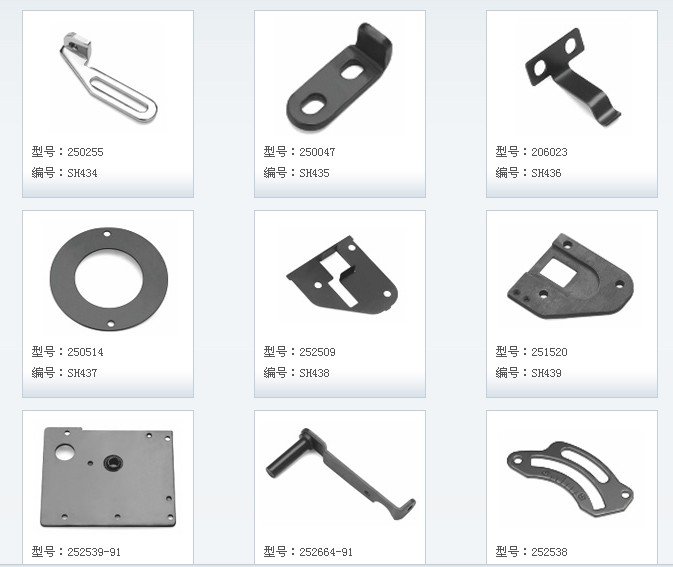Click the code label SH436
This screenshot has width=673, height=567.
point(546,173)
